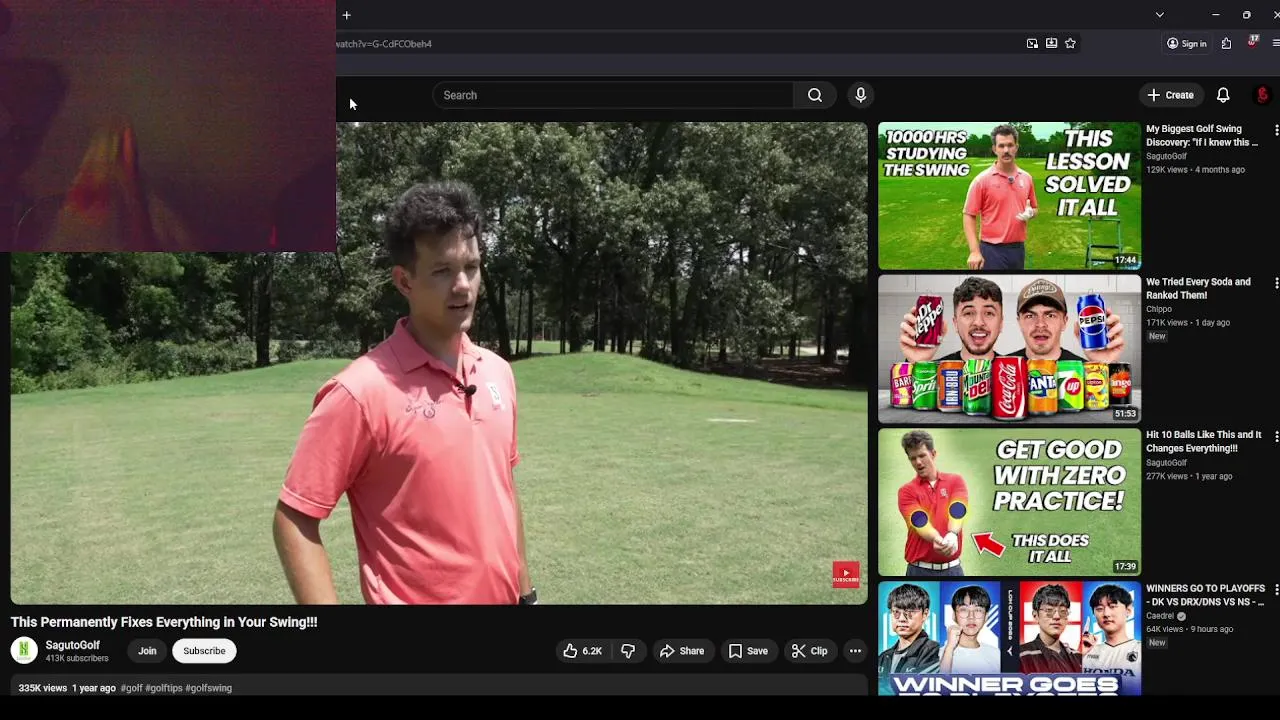1280x720 pixels.
Task: Open YouTube notifications bell
Action: click(1223, 95)
